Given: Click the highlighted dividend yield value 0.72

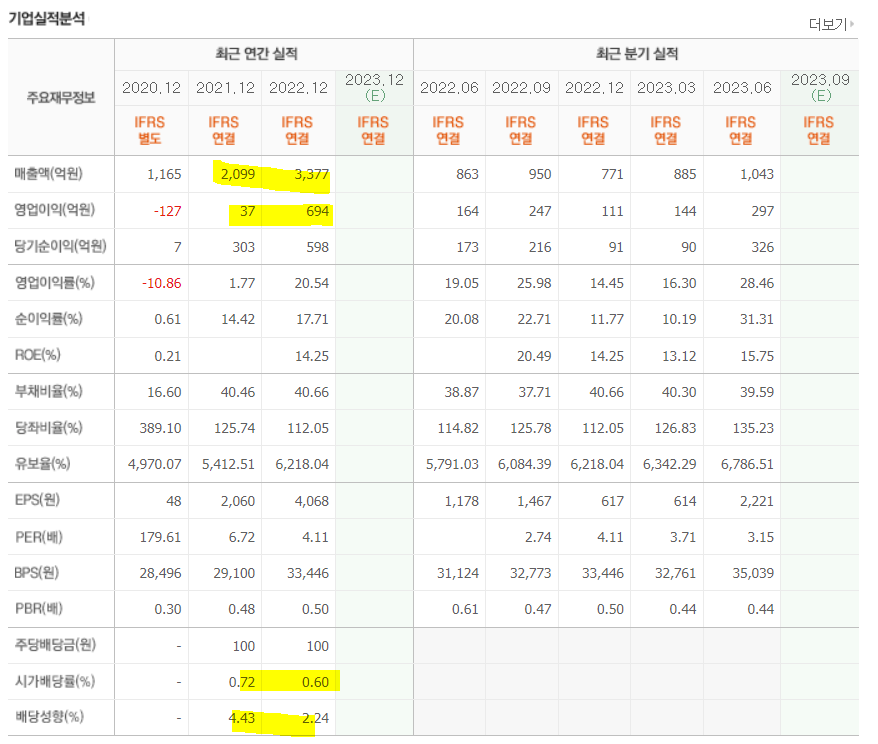Looking at the screenshot, I should pyautogui.click(x=242, y=682).
